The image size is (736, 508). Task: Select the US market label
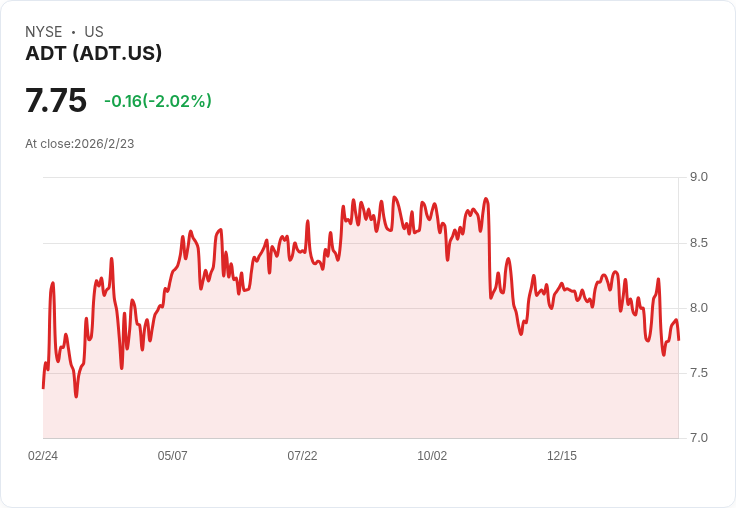pos(94,32)
